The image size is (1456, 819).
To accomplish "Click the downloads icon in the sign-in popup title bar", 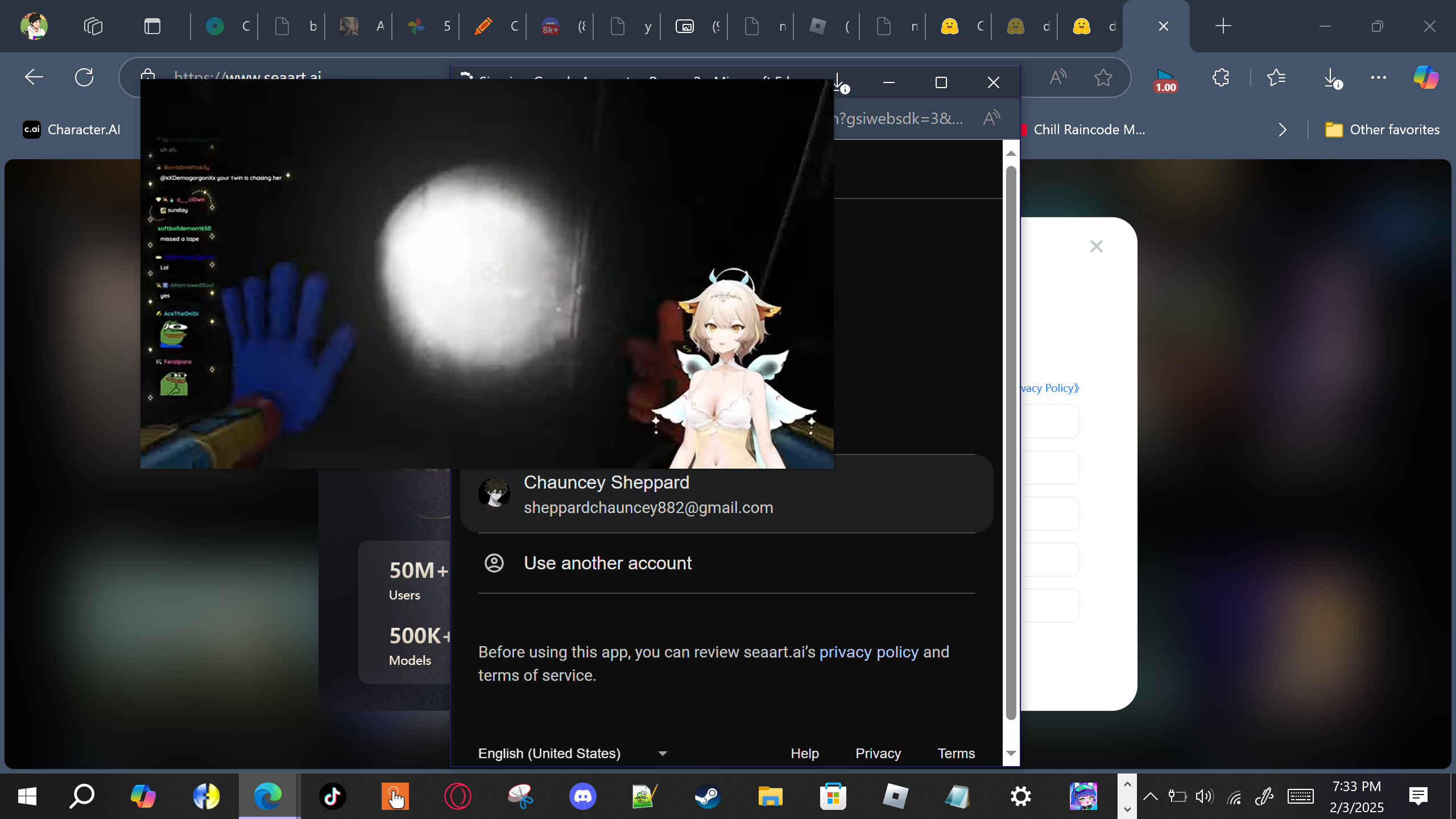I will coord(840,82).
